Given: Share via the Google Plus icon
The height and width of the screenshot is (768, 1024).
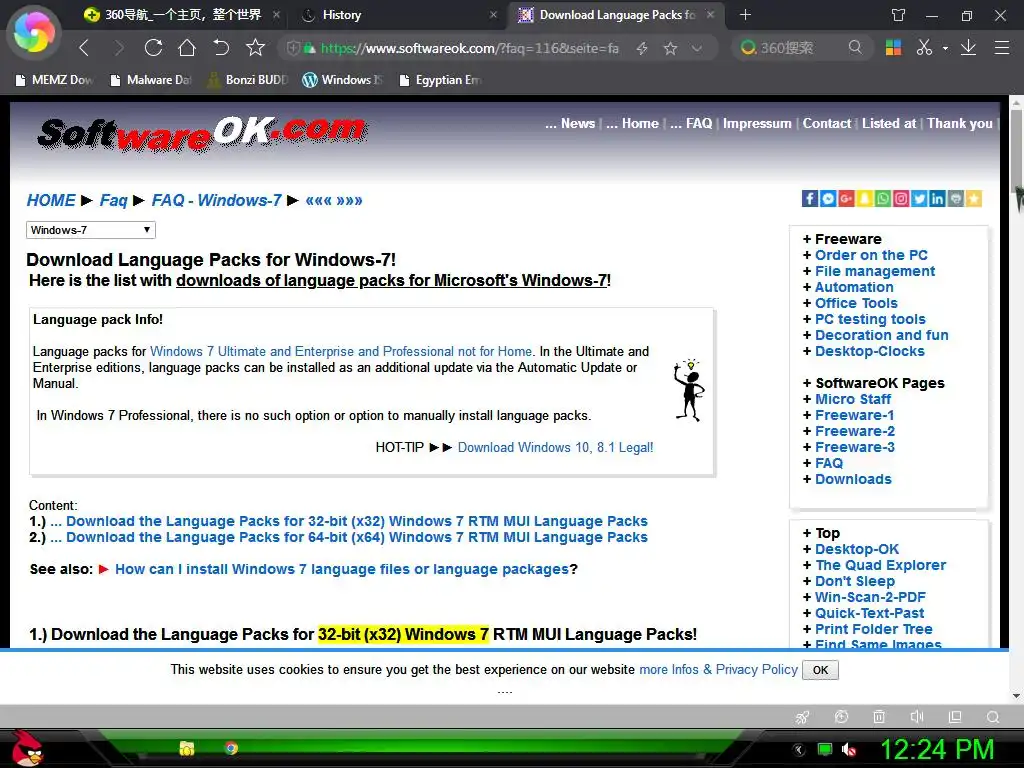Looking at the screenshot, I should pyautogui.click(x=846, y=199).
